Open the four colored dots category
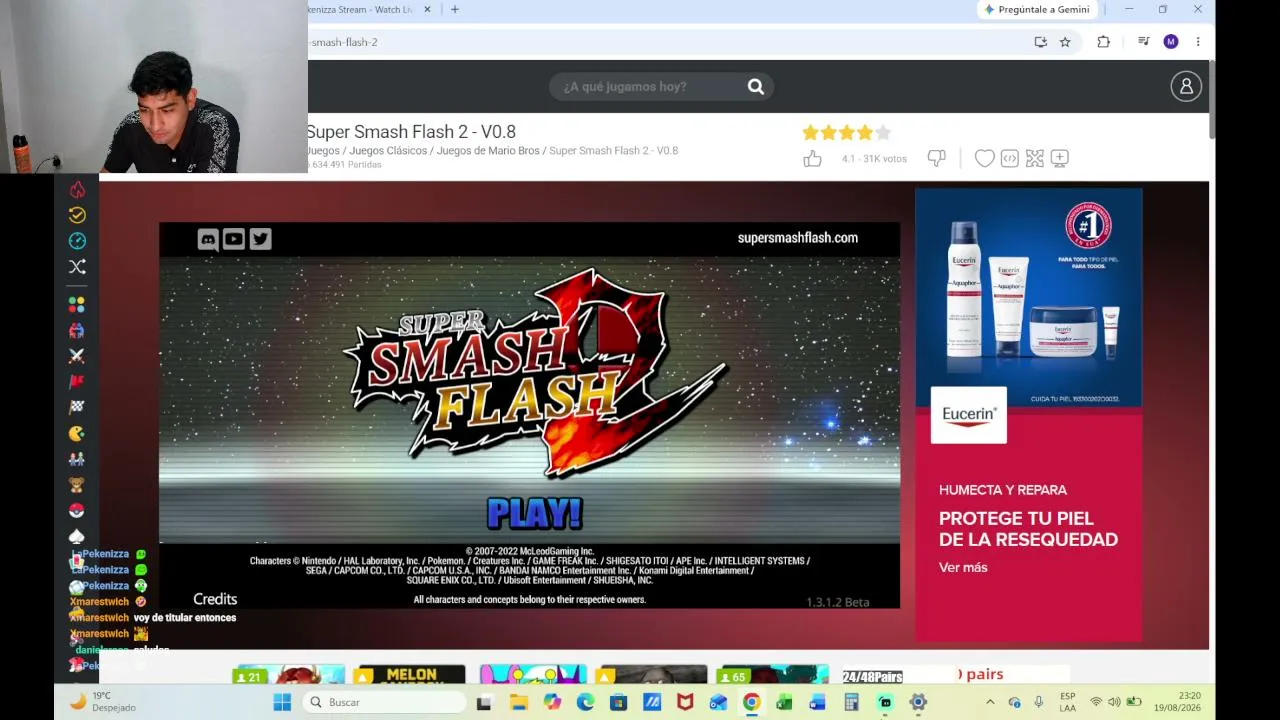Image resolution: width=1280 pixels, height=720 pixels. tap(77, 304)
